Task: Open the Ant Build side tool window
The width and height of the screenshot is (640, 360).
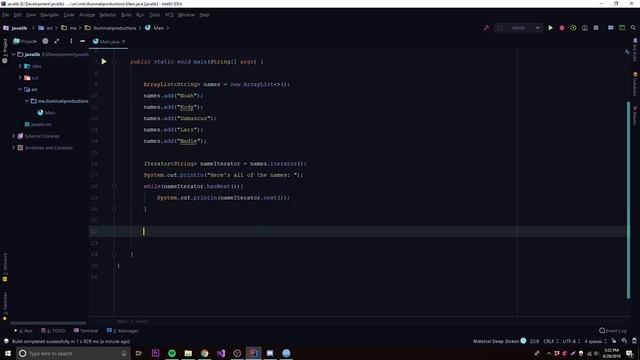Action: tap(635, 50)
